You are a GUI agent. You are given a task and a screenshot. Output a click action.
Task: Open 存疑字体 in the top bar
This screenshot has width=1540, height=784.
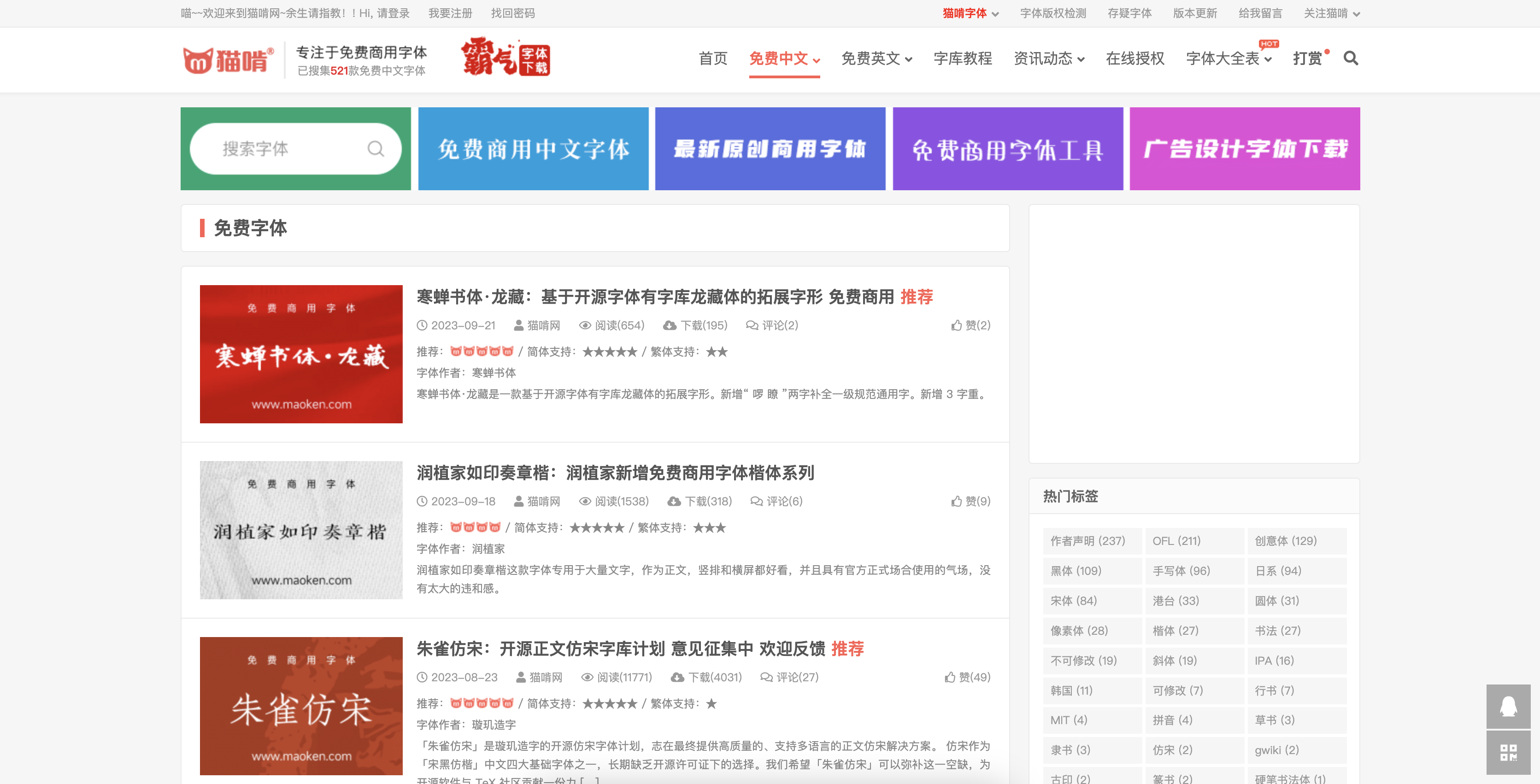(x=1129, y=13)
